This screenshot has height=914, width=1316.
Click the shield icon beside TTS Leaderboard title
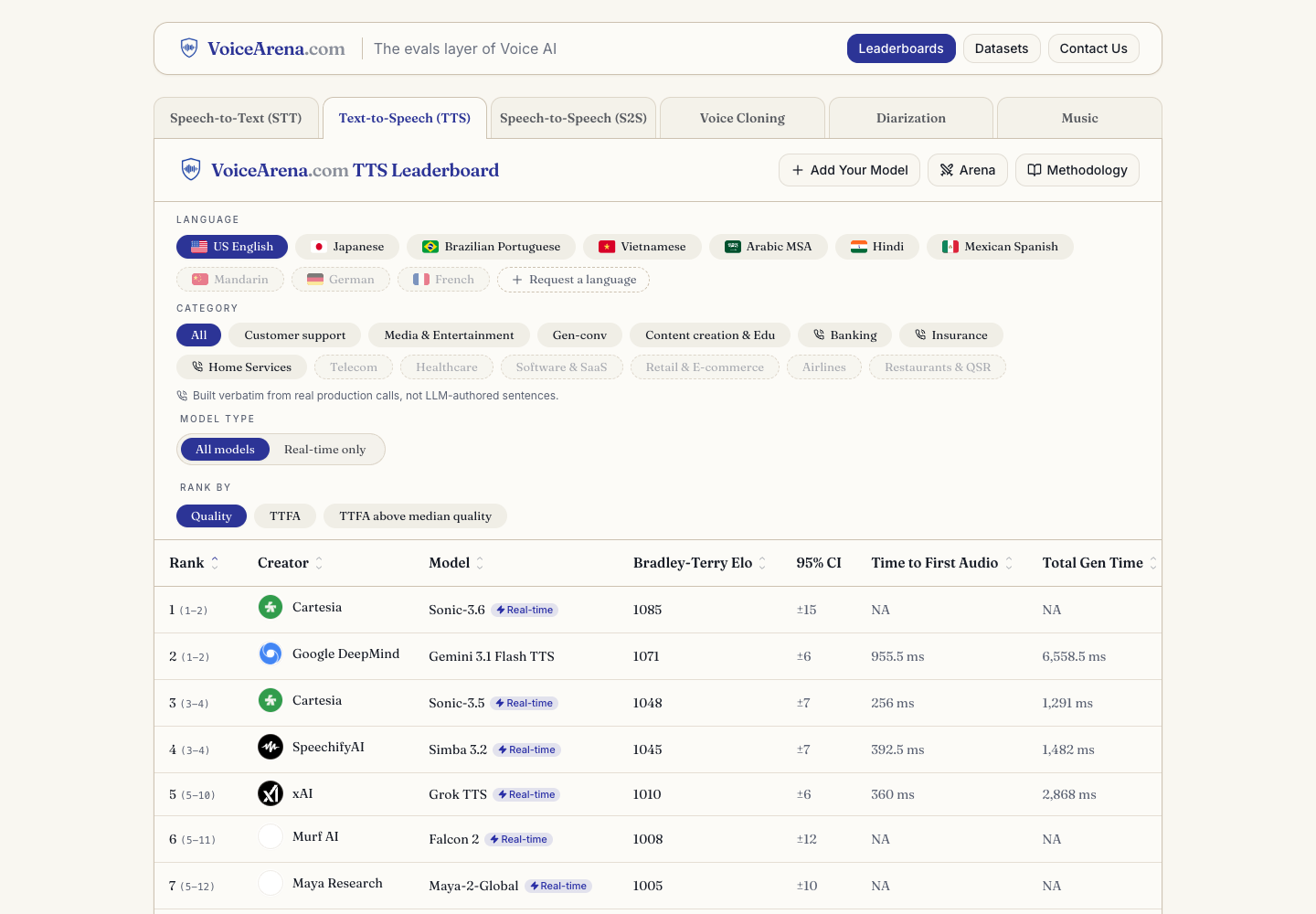pyautogui.click(x=191, y=169)
